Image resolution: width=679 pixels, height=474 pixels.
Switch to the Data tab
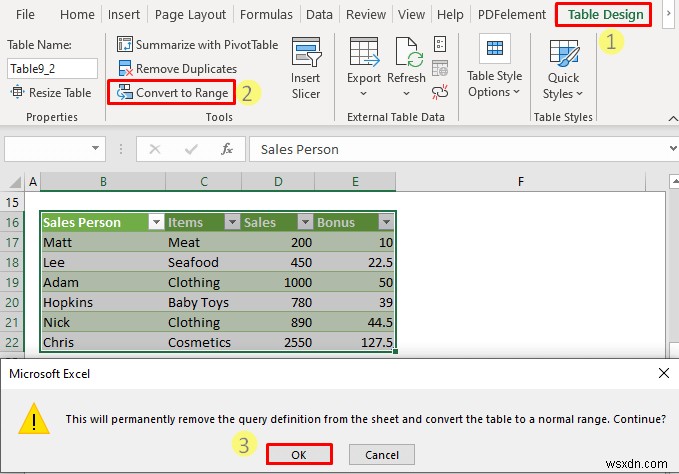[319, 14]
